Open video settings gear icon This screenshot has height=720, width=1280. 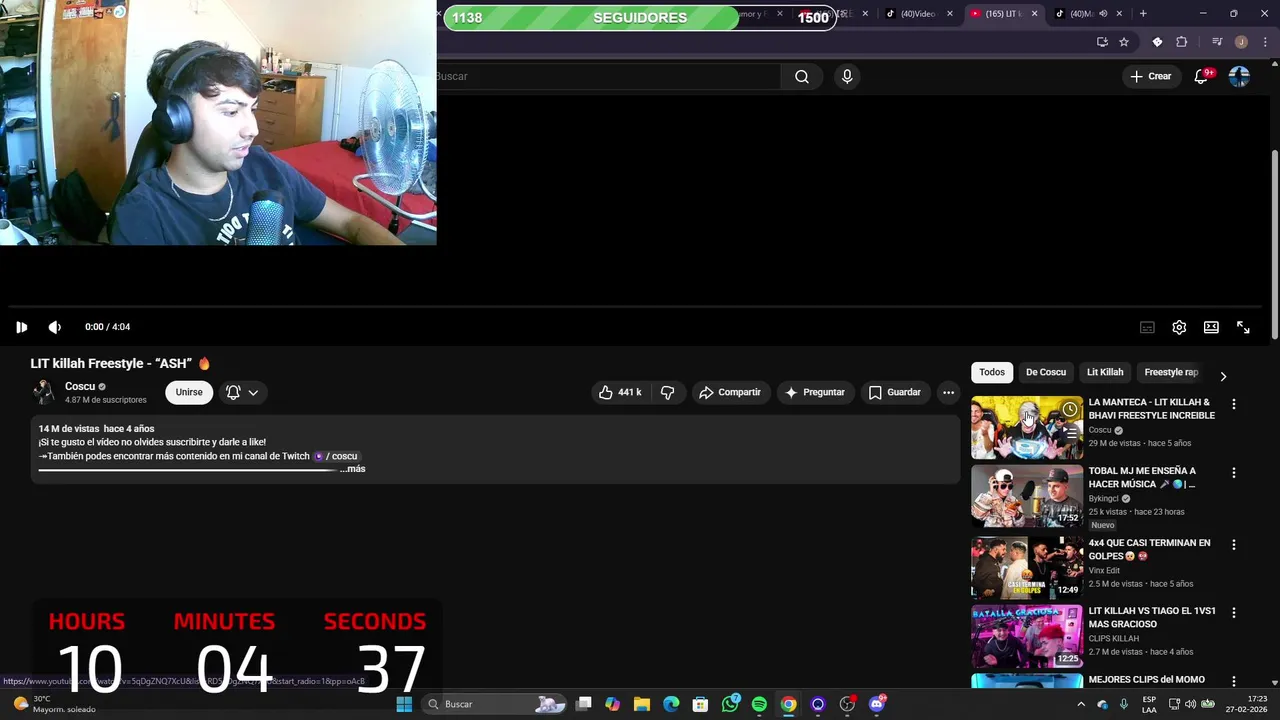point(1179,327)
